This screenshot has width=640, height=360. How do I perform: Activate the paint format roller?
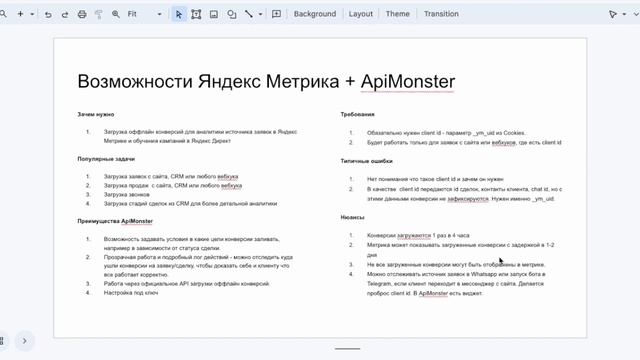click(99, 14)
